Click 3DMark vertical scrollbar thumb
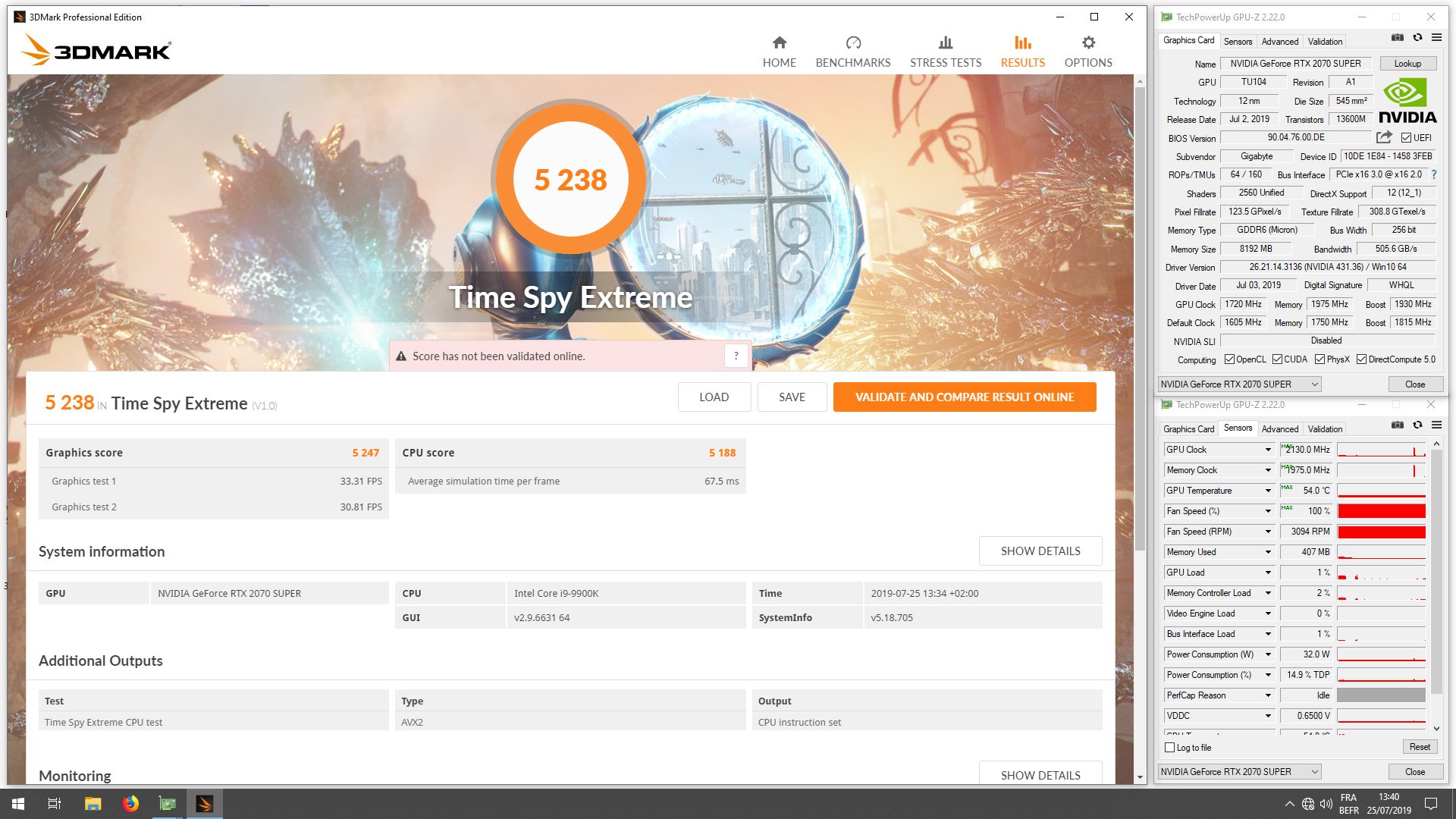This screenshot has width=1456, height=819. (x=1140, y=318)
